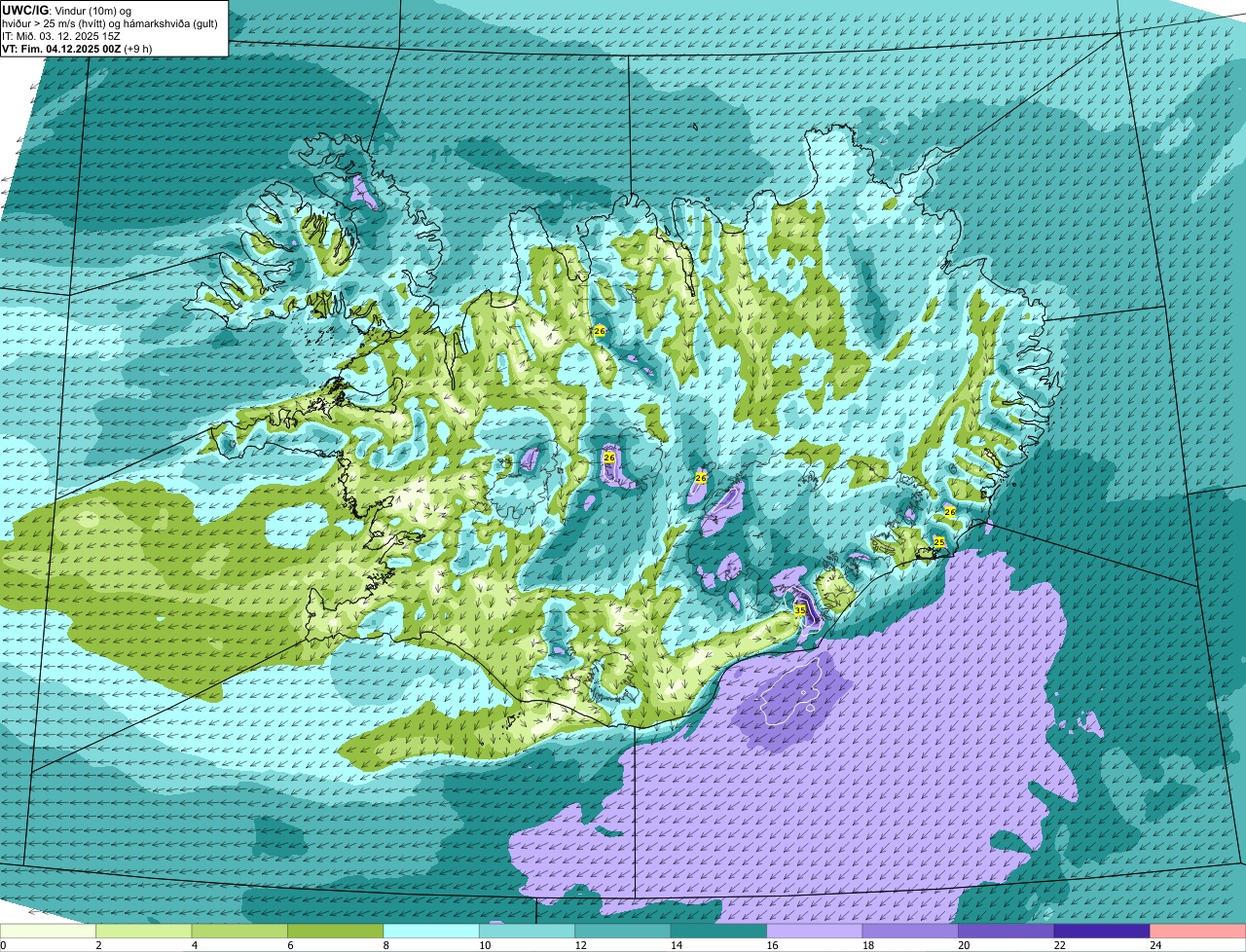Click the 2–4 m/s light yellow-green legend swatch
Screen dimensions: 1246x952
[x=144, y=932]
